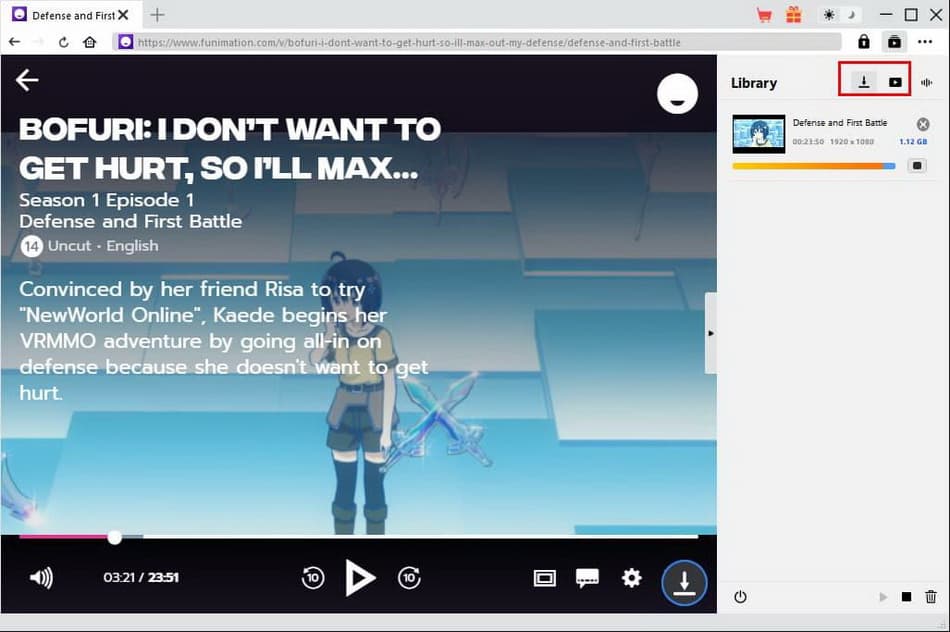
Task: Mute the video volume speaker
Action: (x=41, y=578)
